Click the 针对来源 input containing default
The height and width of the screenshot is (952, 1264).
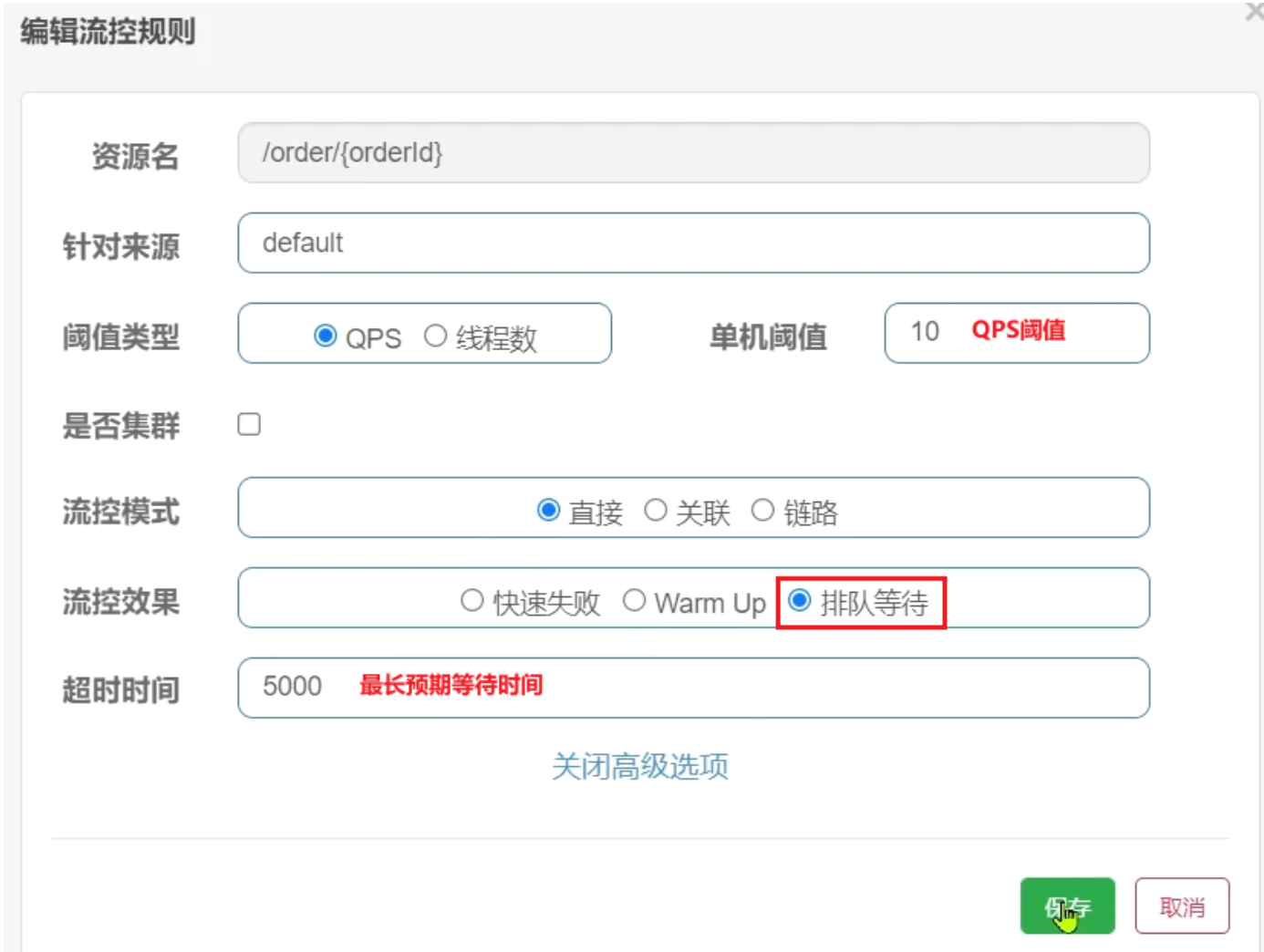[693, 243]
